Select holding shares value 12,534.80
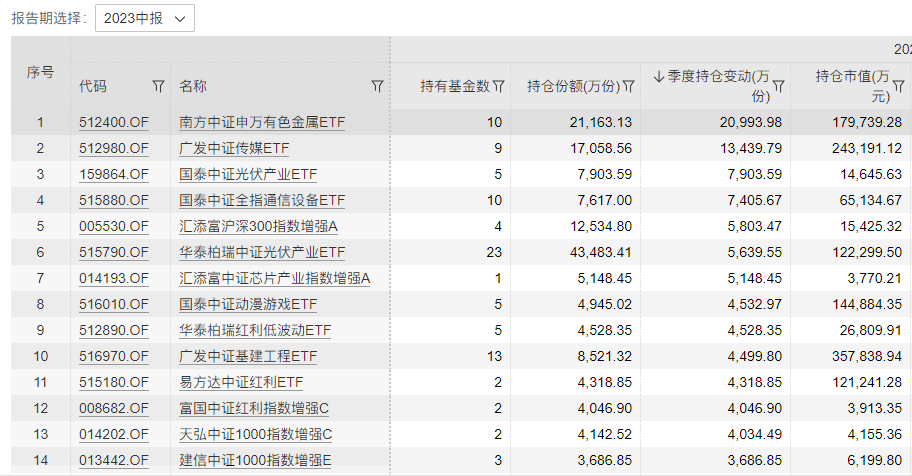Screen dimensions: 912x476 601,226
